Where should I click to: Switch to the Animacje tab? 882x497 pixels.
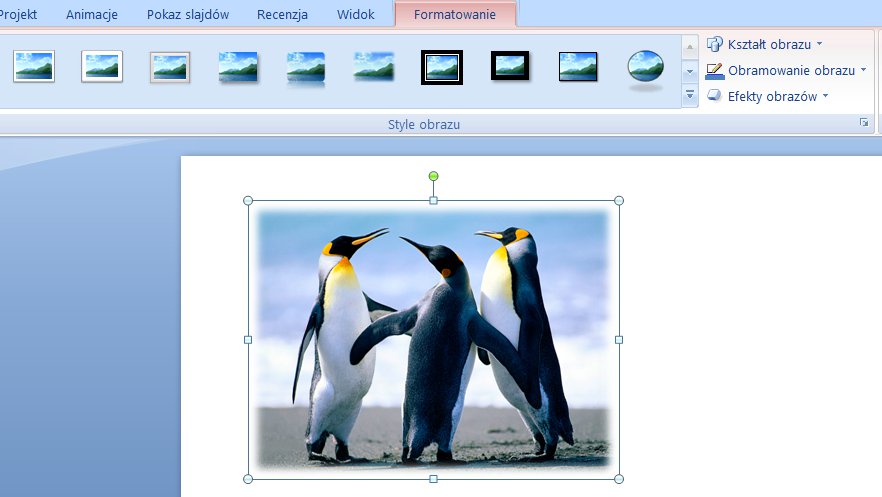92,15
